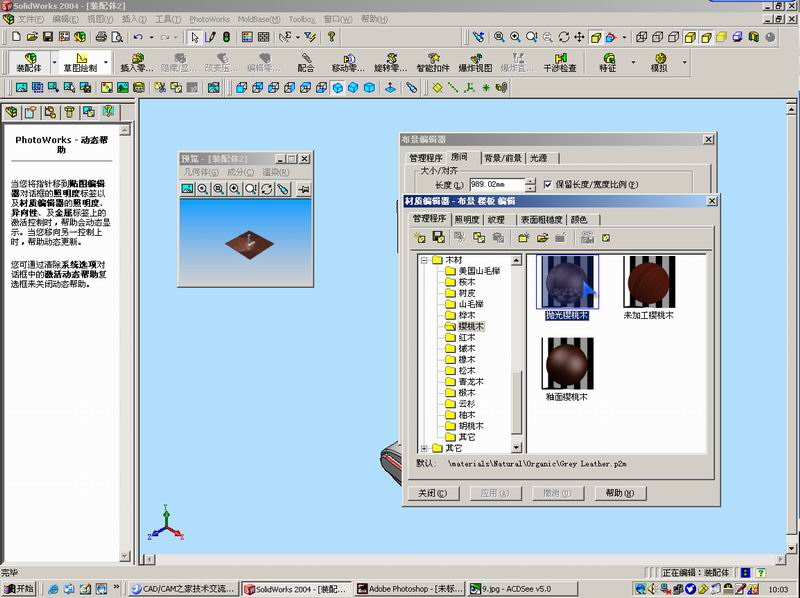Click the Rotate View icon in the view toolbar

(x=564, y=37)
